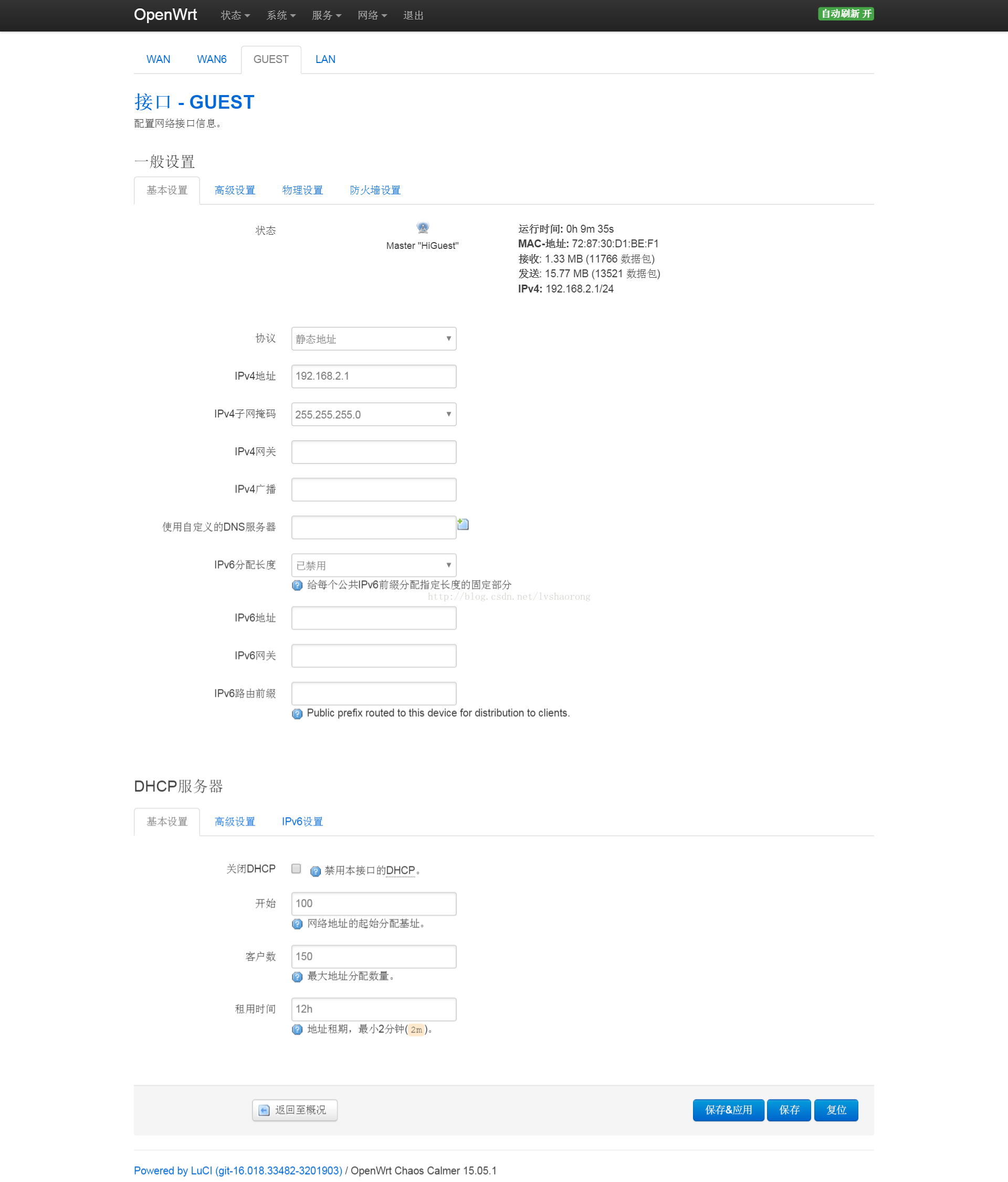This screenshot has width=1008, height=1182.
Task: Switch to the WAN6 interface tab
Action: click(x=212, y=59)
